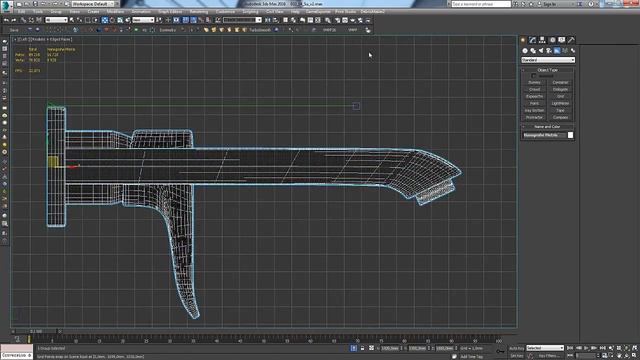The width and height of the screenshot is (640, 360).
Task: Open the Selected key filter dropdown
Action: (545, 348)
